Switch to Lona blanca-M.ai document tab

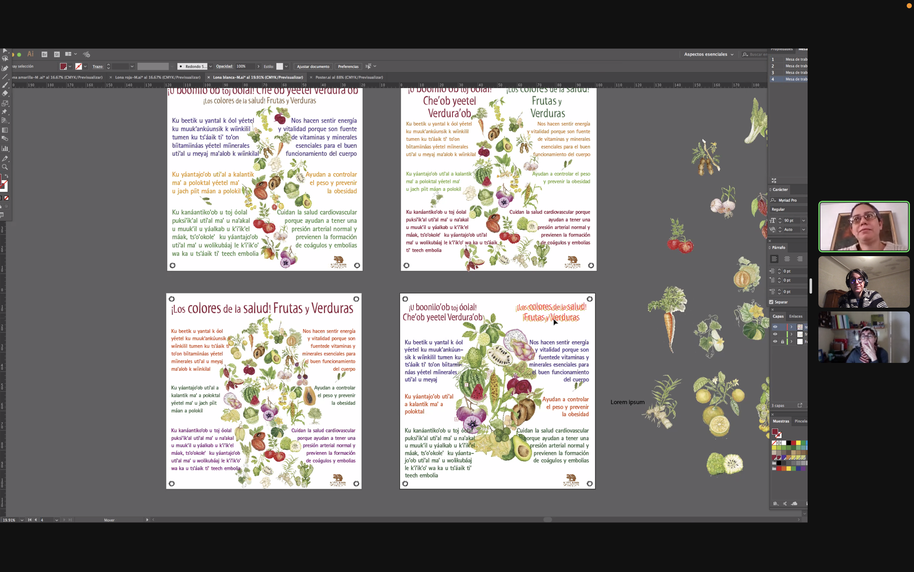pos(258,77)
